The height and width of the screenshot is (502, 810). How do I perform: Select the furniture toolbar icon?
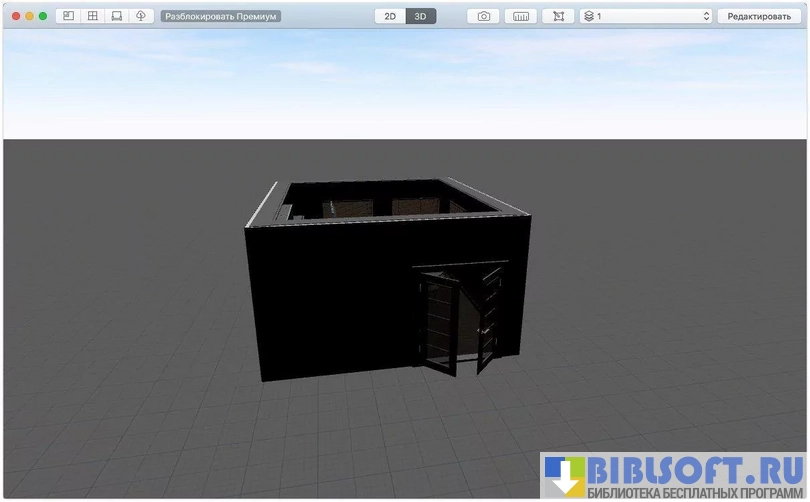coord(117,17)
